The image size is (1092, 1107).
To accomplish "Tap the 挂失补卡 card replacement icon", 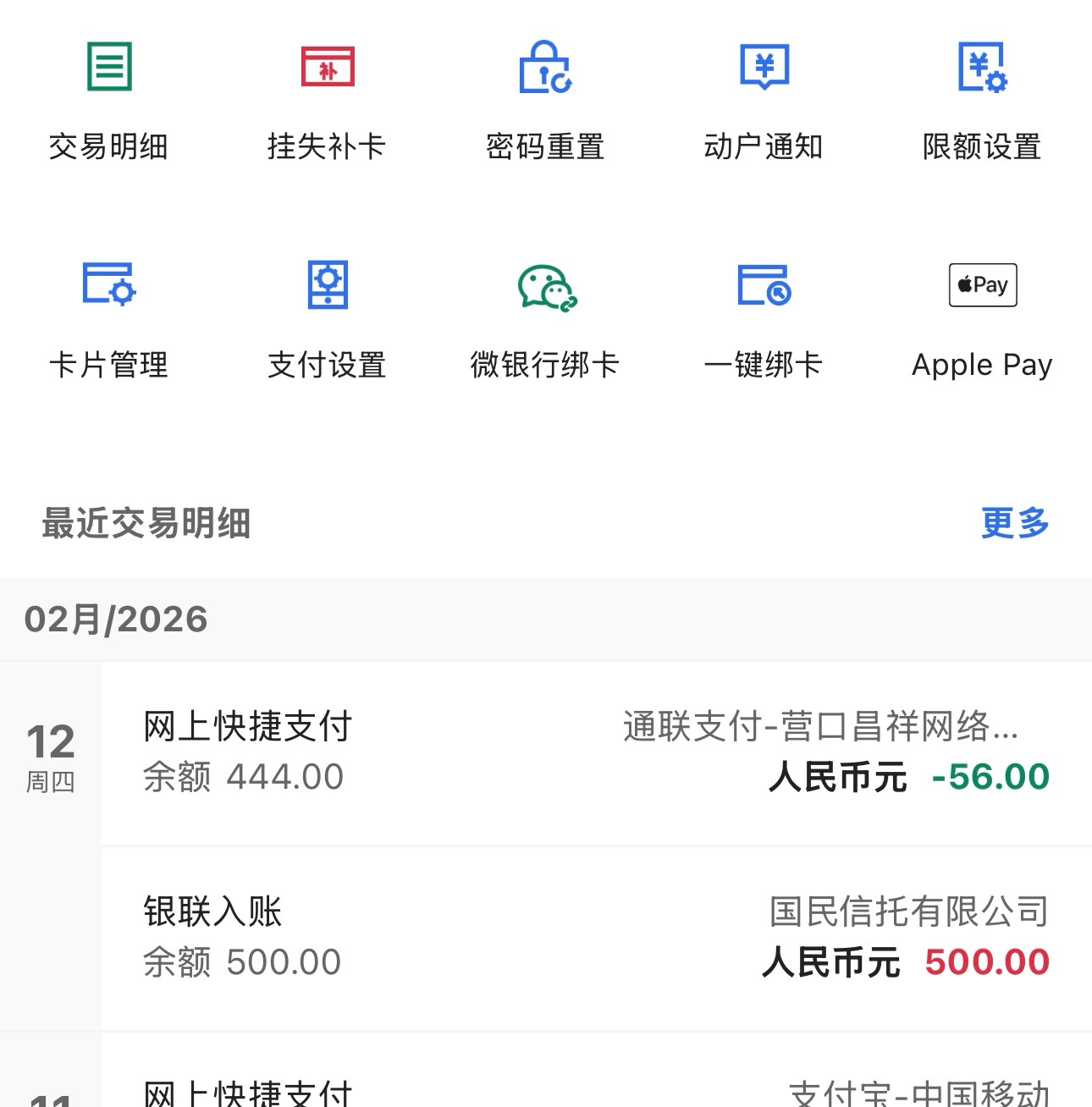I will coord(328,67).
